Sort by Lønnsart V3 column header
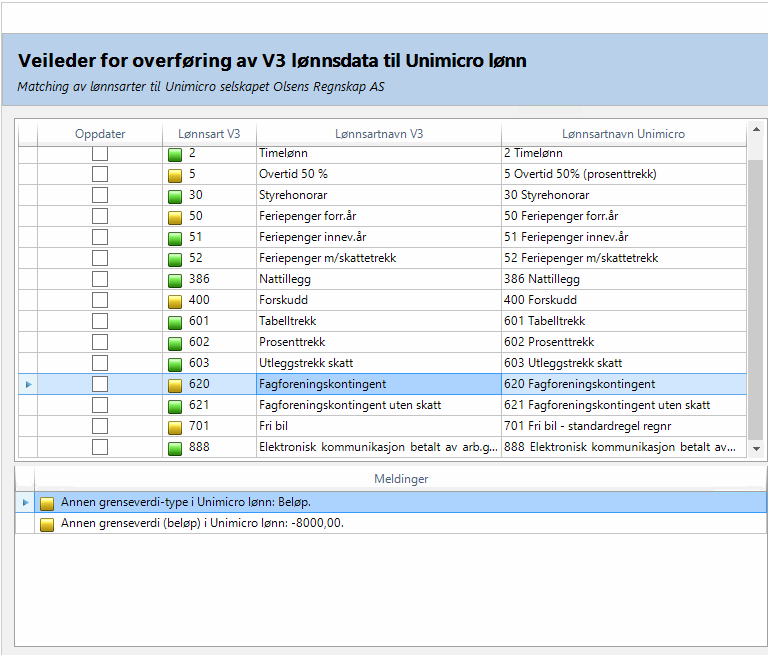 pos(209,133)
